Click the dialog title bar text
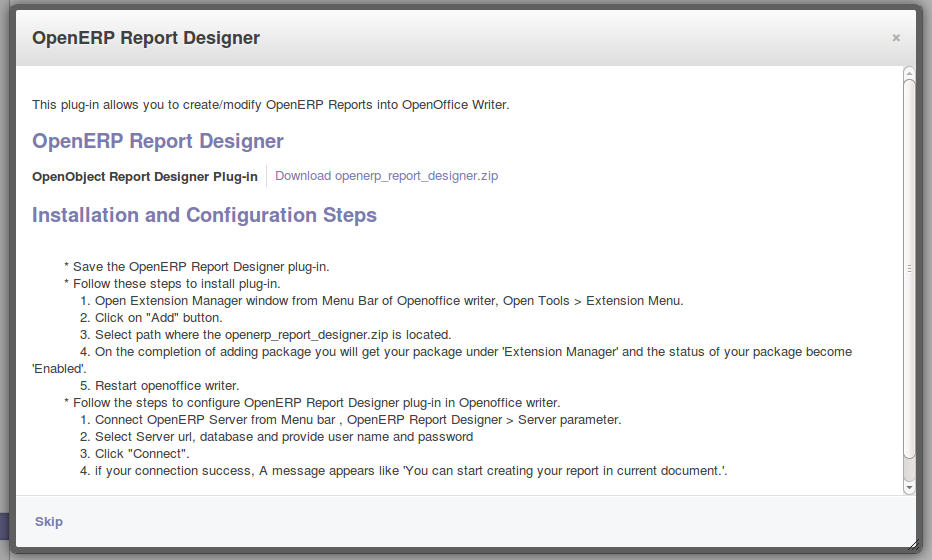 (146, 38)
